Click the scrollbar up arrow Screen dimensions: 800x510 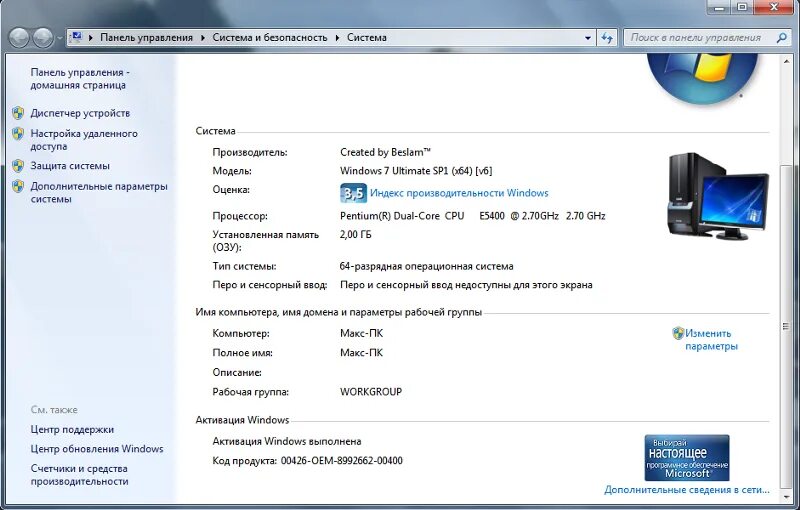pyautogui.click(x=786, y=62)
